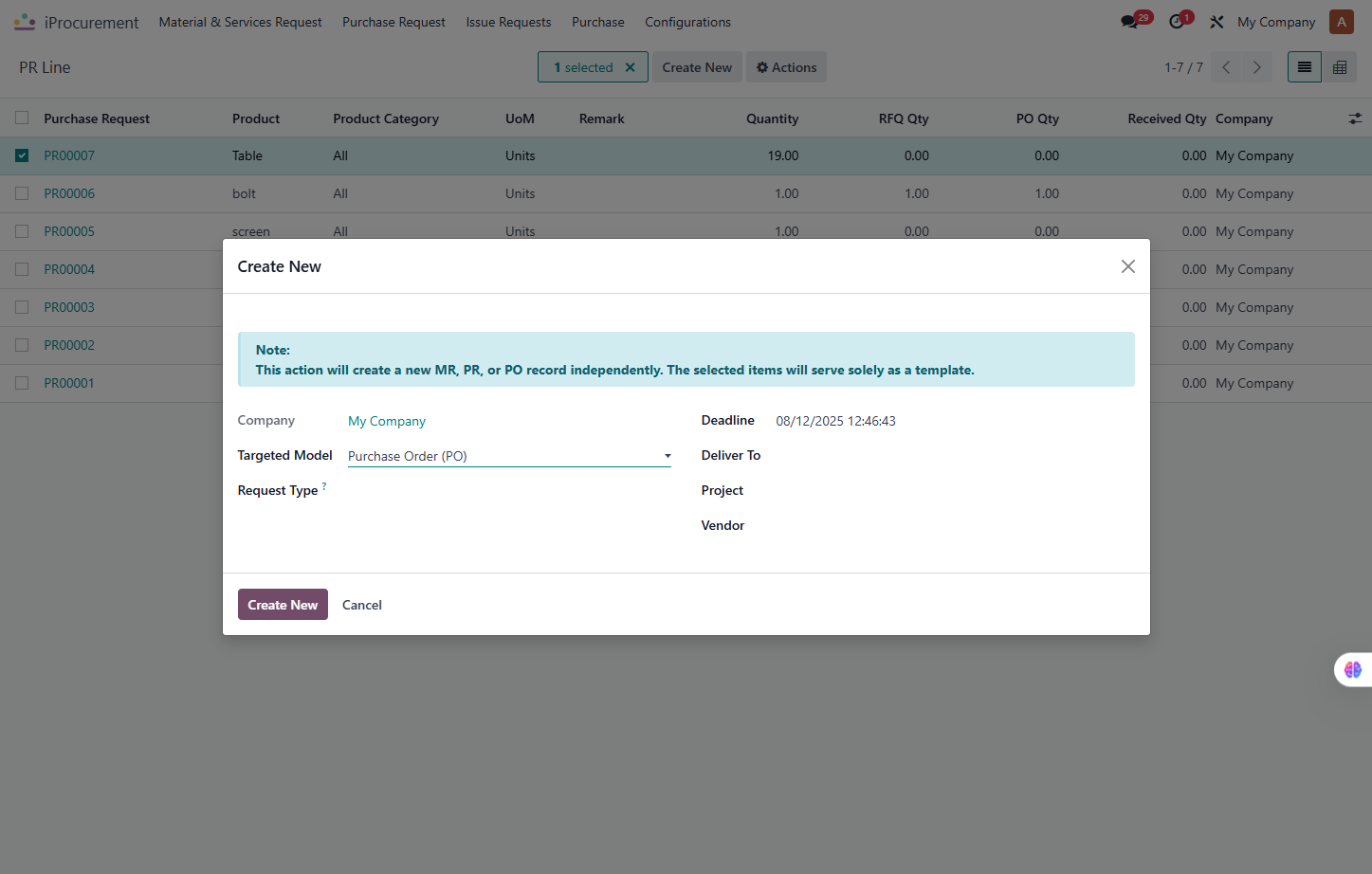1372x874 pixels.
Task: Click the Deliver To input field
Action: pyautogui.click(x=955, y=456)
